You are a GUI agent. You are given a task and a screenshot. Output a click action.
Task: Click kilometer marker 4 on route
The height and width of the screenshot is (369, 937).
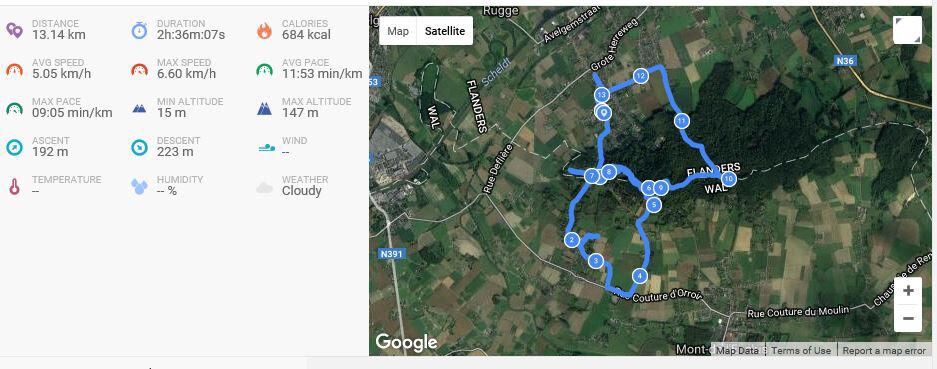tap(639, 276)
